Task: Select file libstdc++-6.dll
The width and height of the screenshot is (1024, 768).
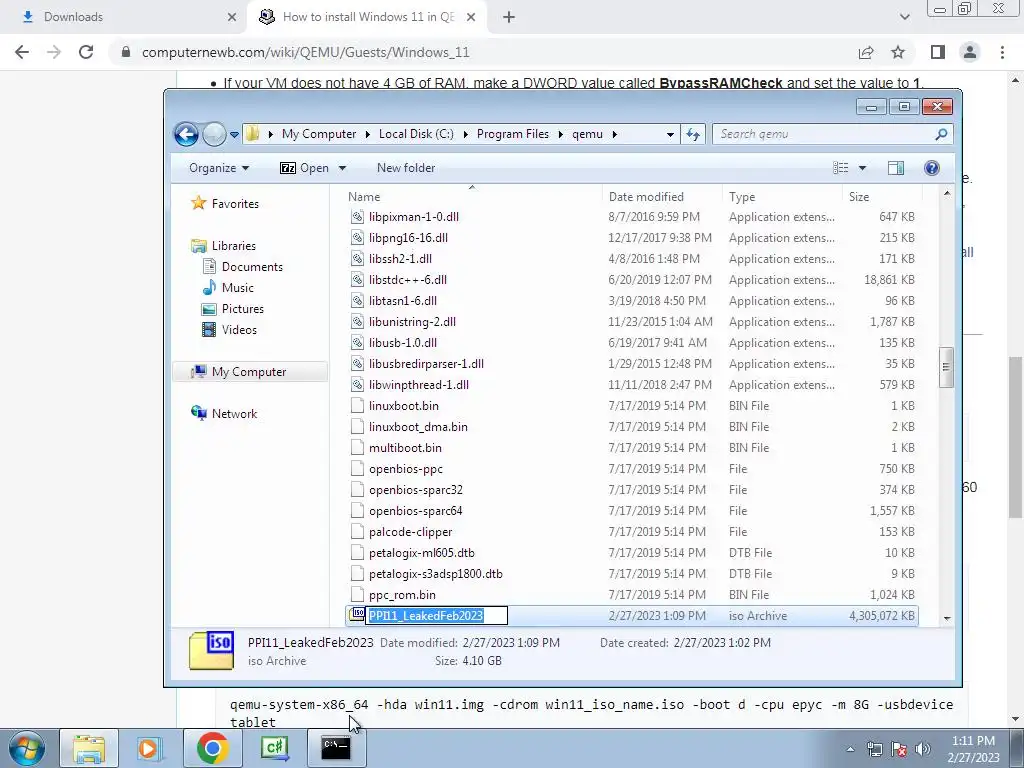Action: tap(408, 280)
